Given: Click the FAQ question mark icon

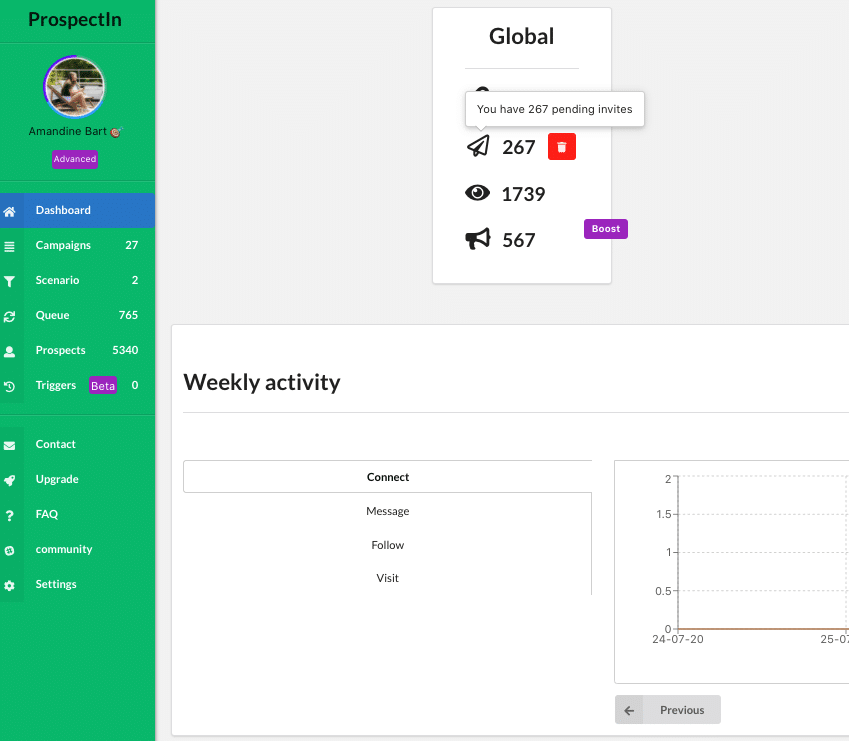Looking at the screenshot, I should click(9, 515).
